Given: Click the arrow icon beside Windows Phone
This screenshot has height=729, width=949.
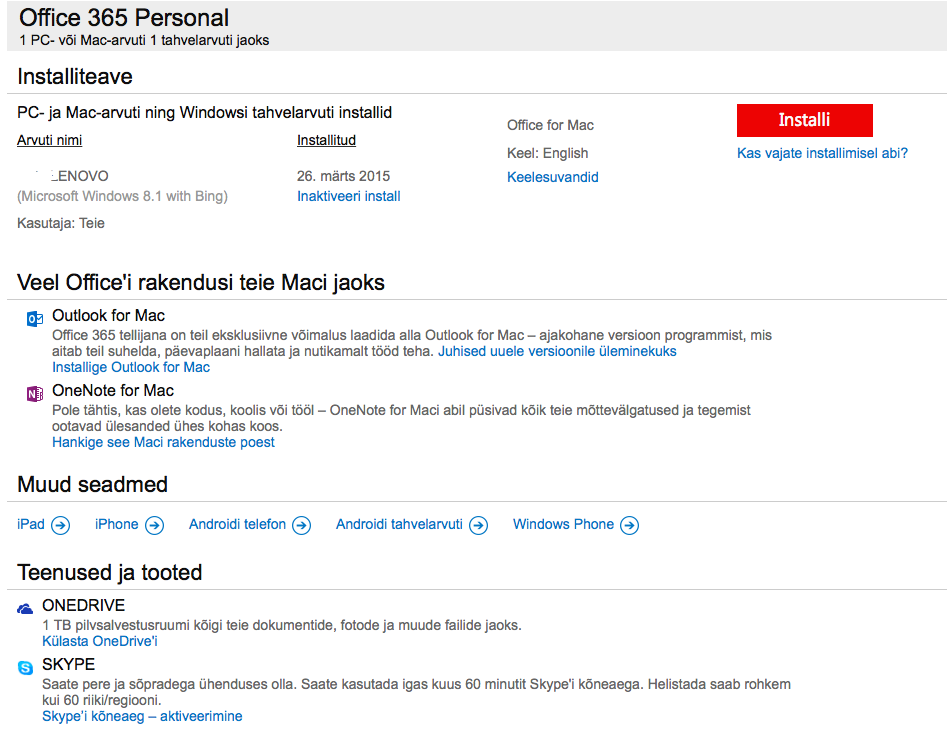Looking at the screenshot, I should (x=629, y=525).
